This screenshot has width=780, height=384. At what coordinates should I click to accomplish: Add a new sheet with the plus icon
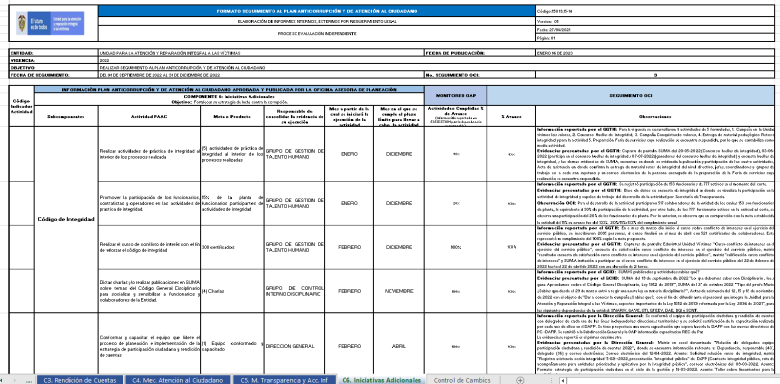point(520,380)
